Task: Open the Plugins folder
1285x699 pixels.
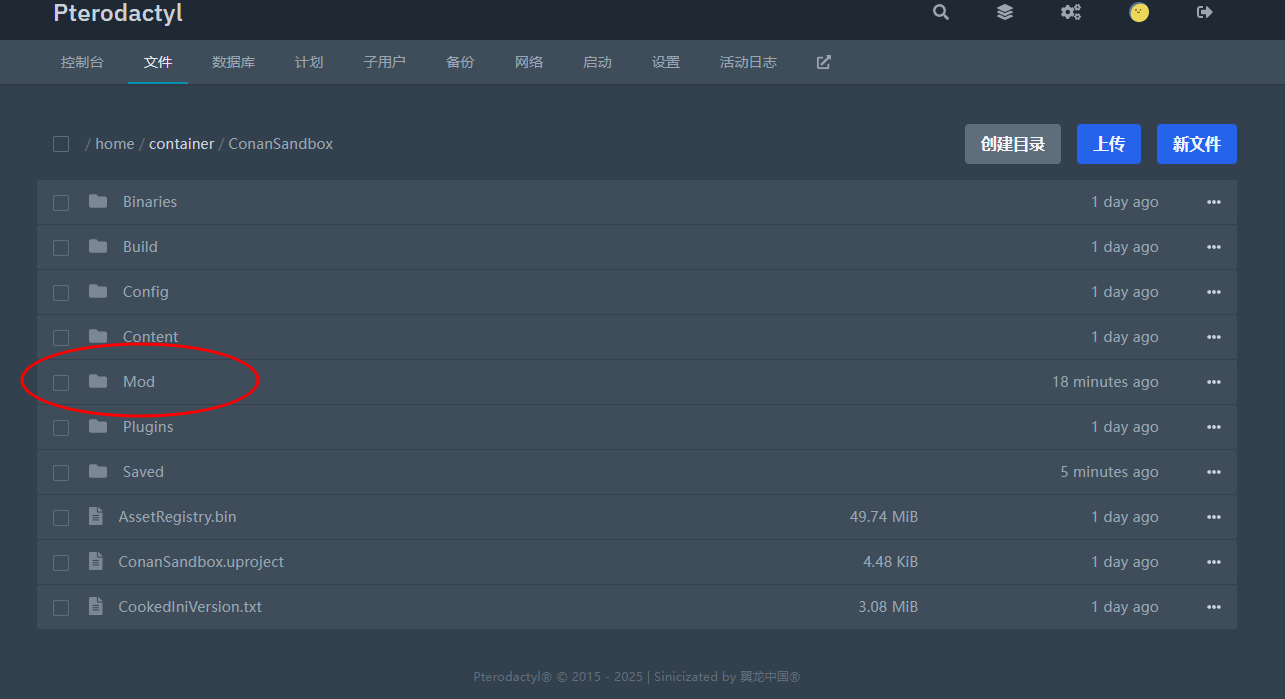Action: [x=148, y=427]
